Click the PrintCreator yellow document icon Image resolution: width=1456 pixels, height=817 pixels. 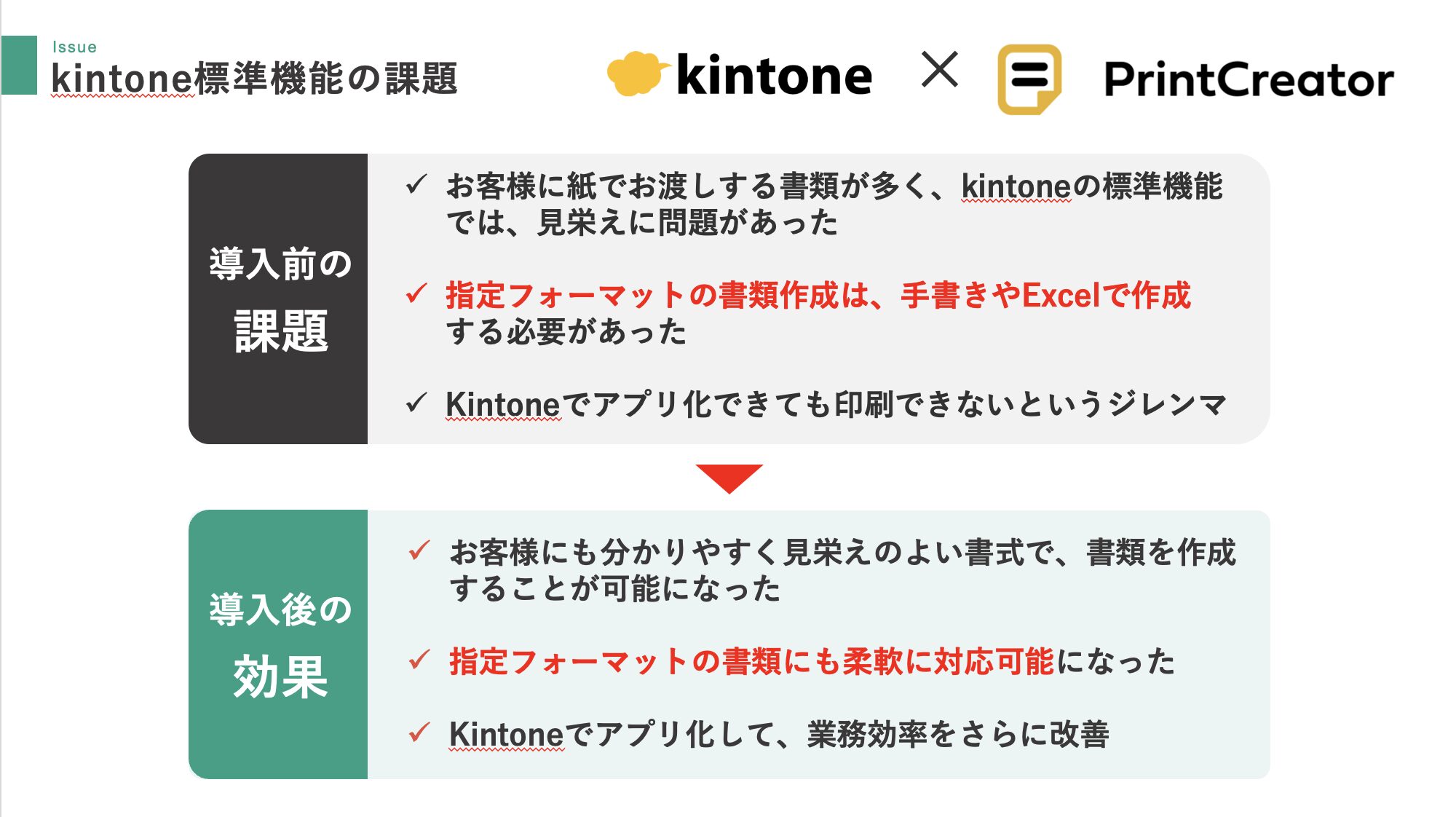1029,79
